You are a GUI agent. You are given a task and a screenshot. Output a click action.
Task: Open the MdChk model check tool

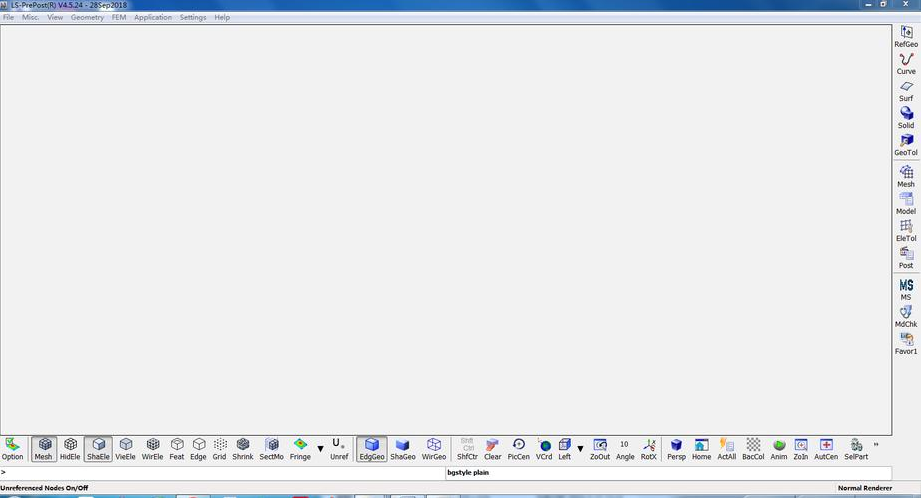click(x=906, y=317)
